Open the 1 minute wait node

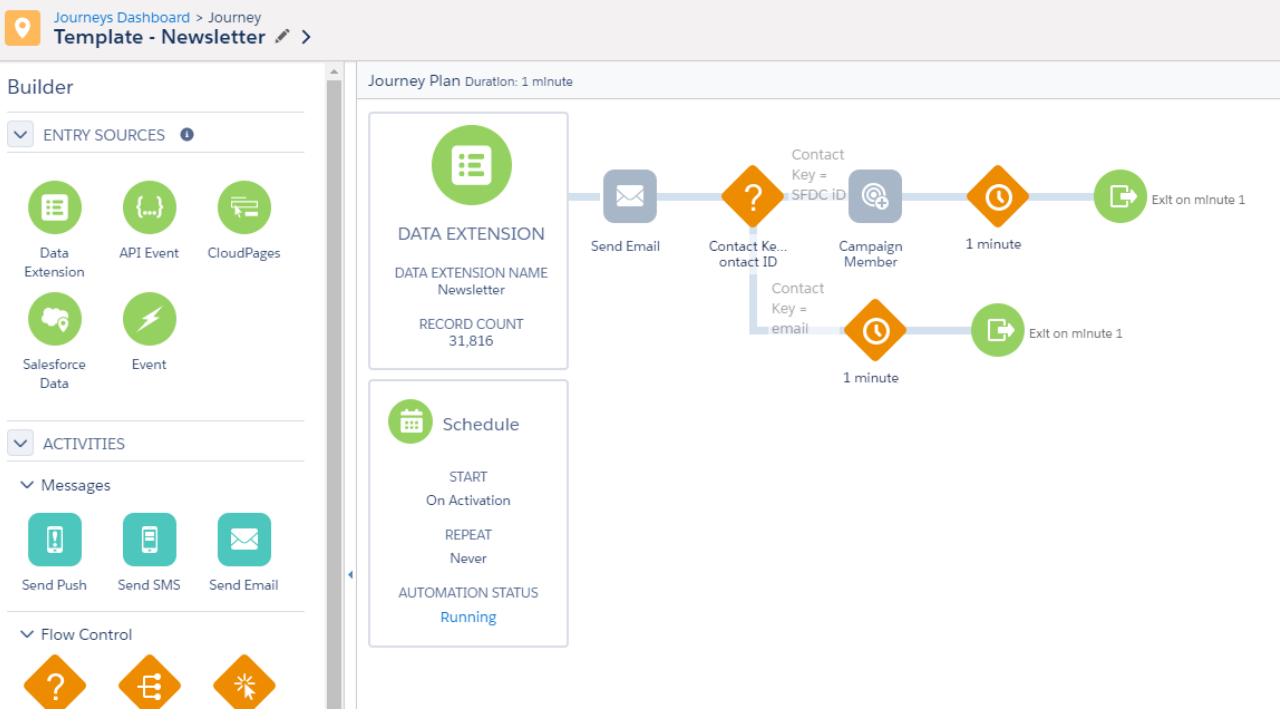[x=995, y=198]
